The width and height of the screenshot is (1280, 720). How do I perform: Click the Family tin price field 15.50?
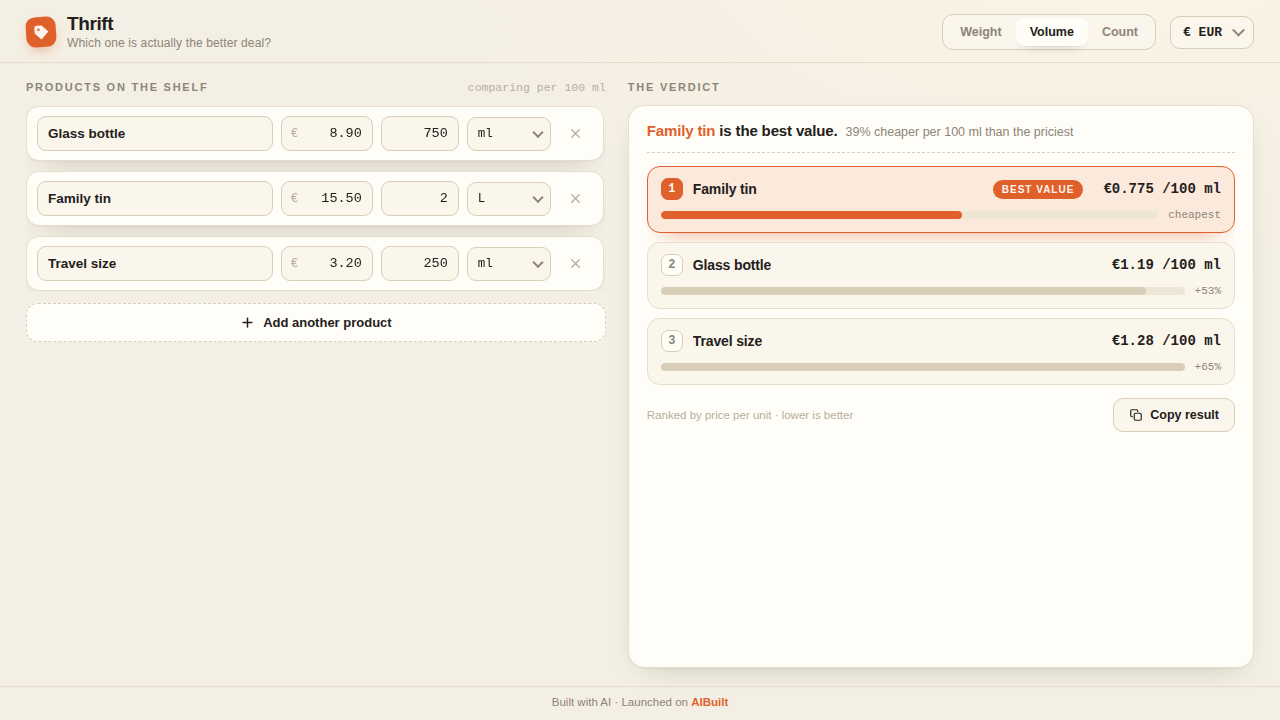point(327,198)
